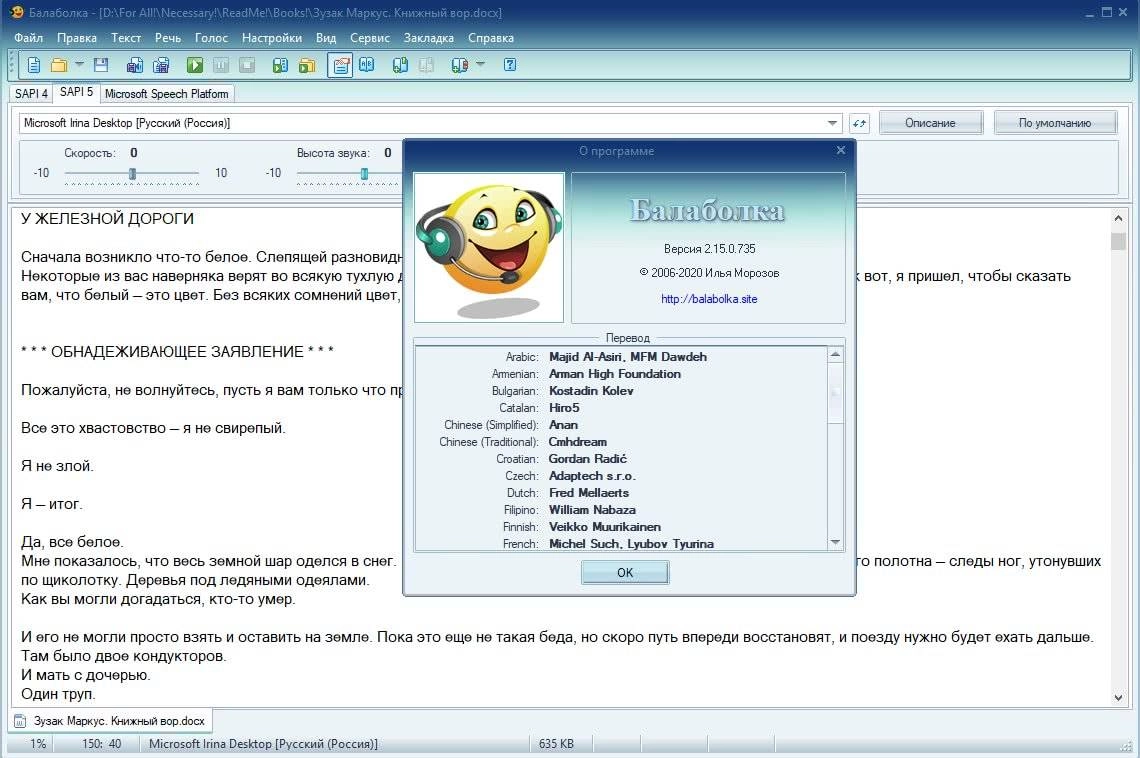Viewport: 1140px width, 758px height.
Task: Click the grayed Pause toolbar icon
Action: [x=221, y=65]
